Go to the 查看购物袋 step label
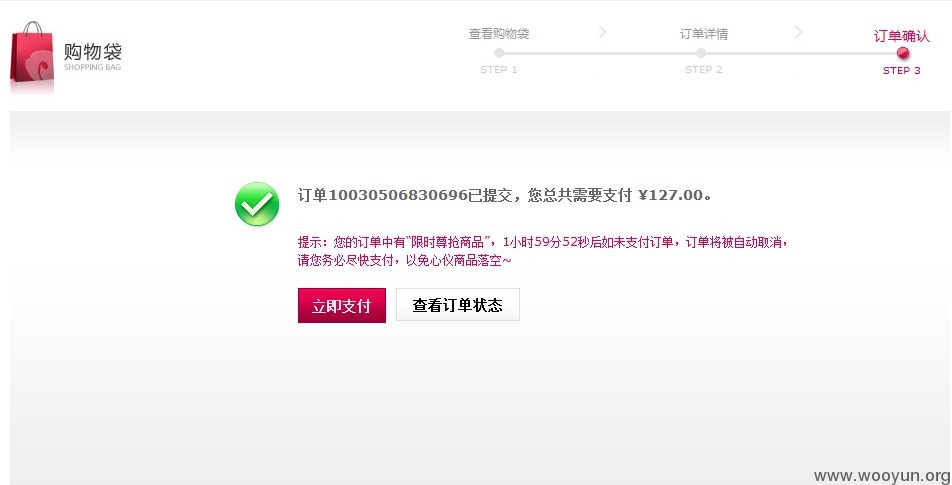Screen dimensions: 952x485 click(x=499, y=34)
